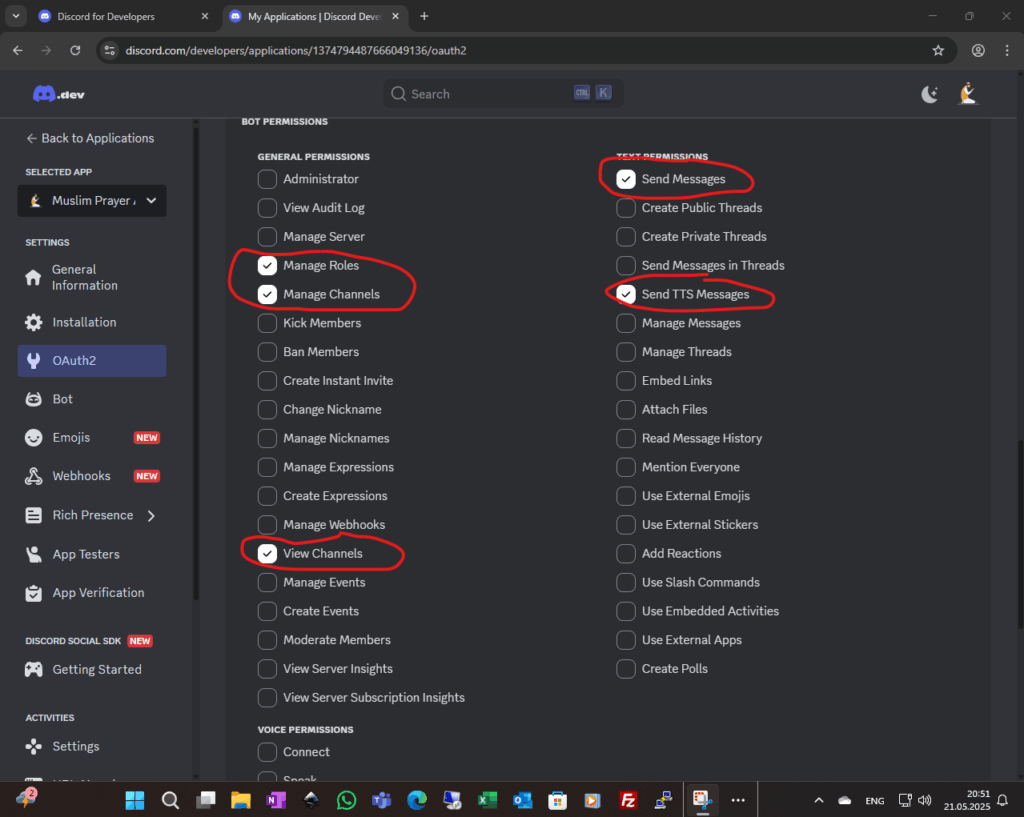Expand the Rich Presence submenu arrow
Image resolution: width=1024 pixels, height=817 pixels.
point(152,515)
